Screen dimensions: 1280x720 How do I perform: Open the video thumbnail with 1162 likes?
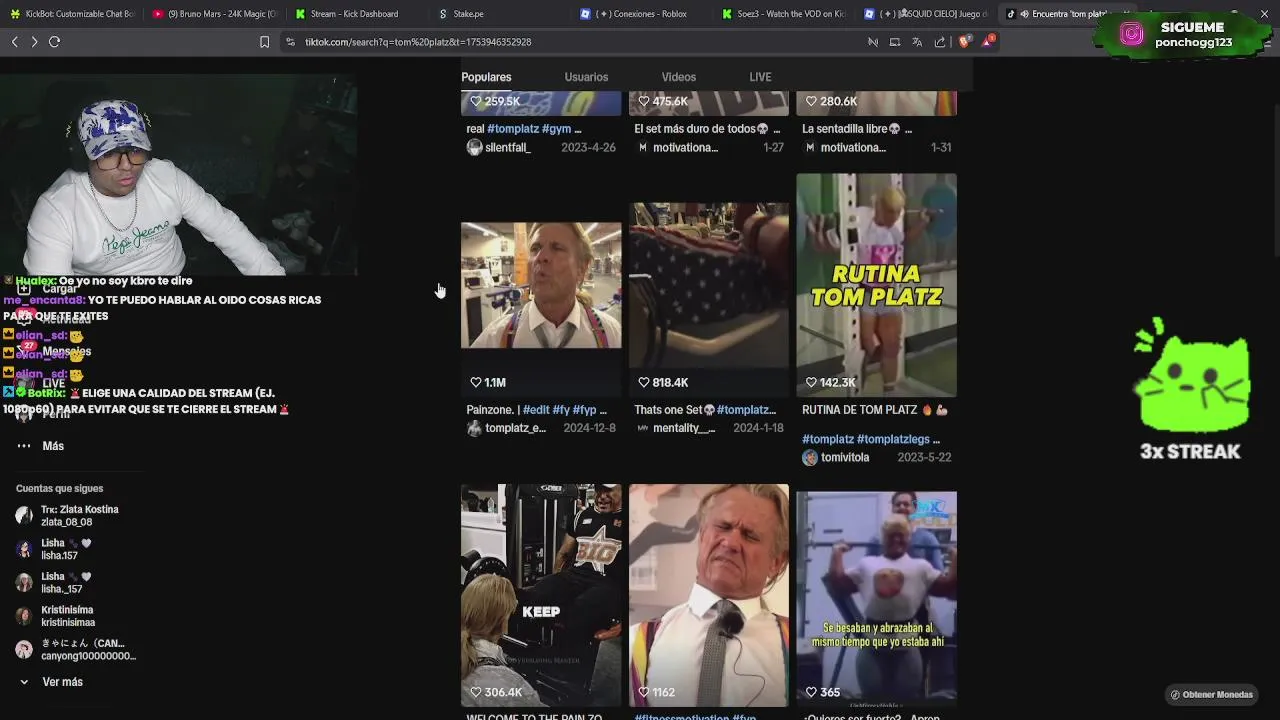pos(709,595)
